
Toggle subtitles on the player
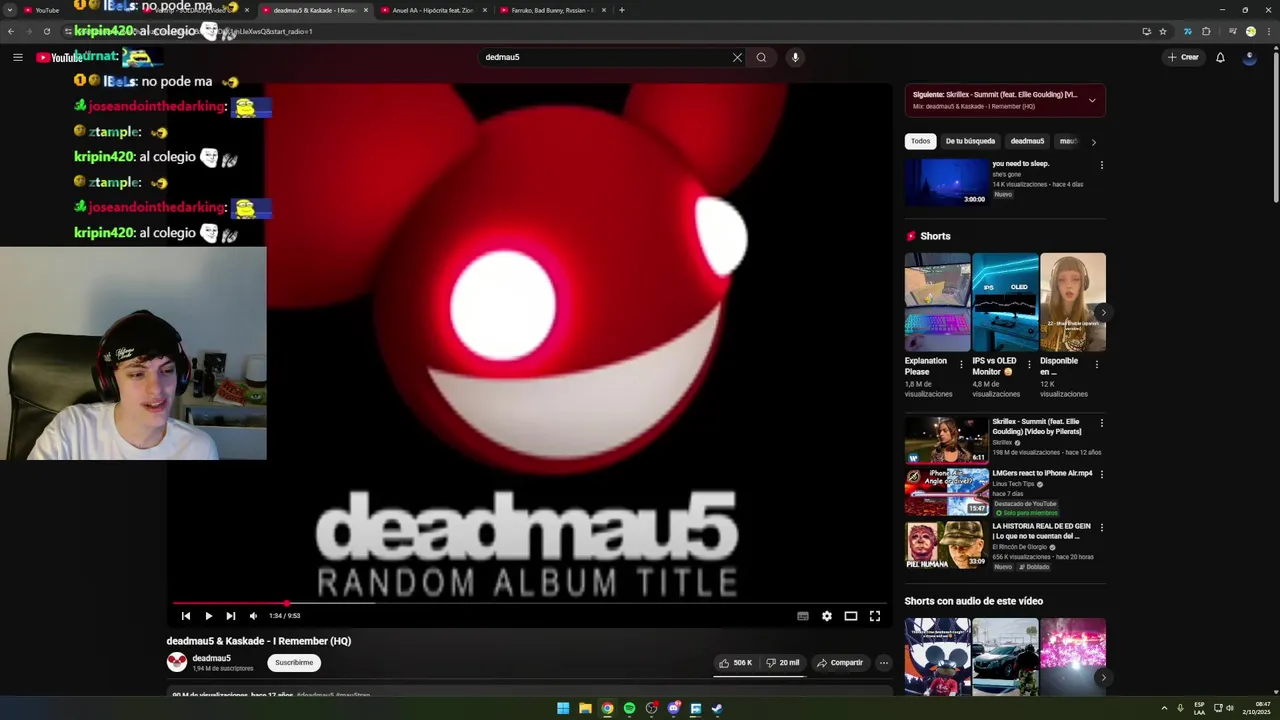[x=803, y=616]
